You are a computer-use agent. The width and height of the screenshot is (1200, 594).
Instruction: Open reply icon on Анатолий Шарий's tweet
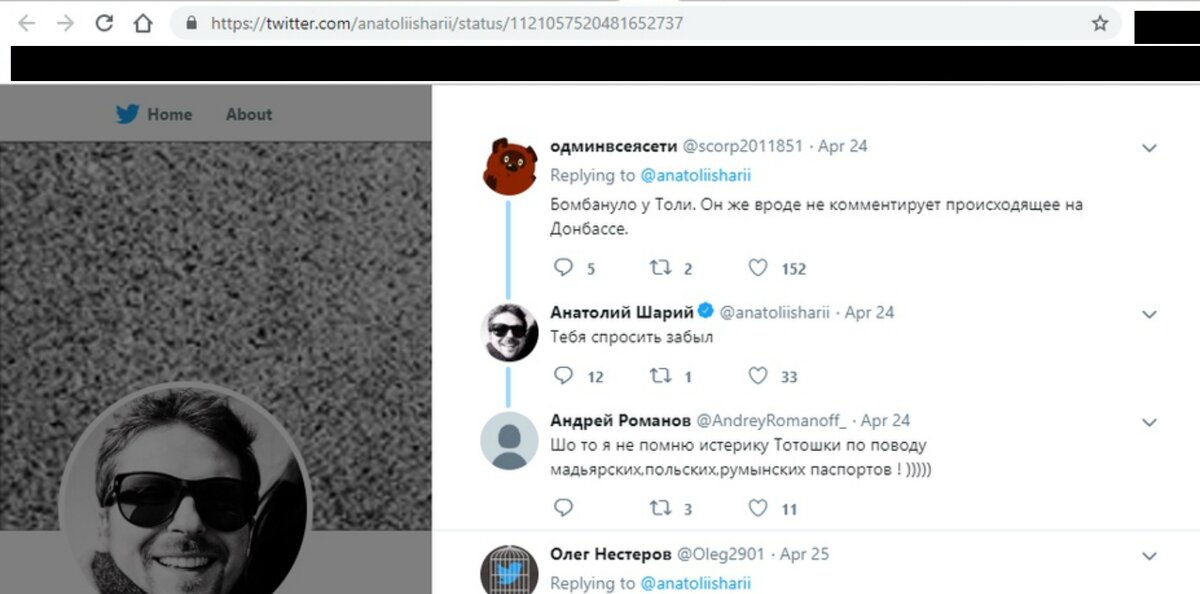point(563,376)
